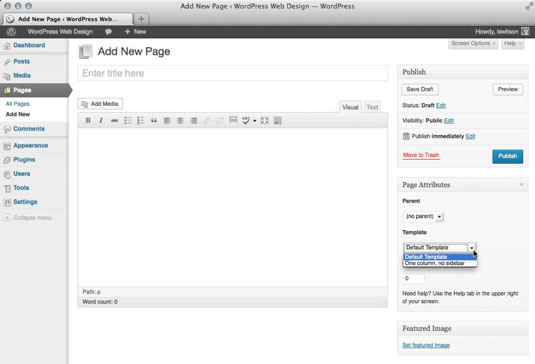The image size is (535, 364).
Task: Click the user avatar in admin bar
Action: click(525, 32)
